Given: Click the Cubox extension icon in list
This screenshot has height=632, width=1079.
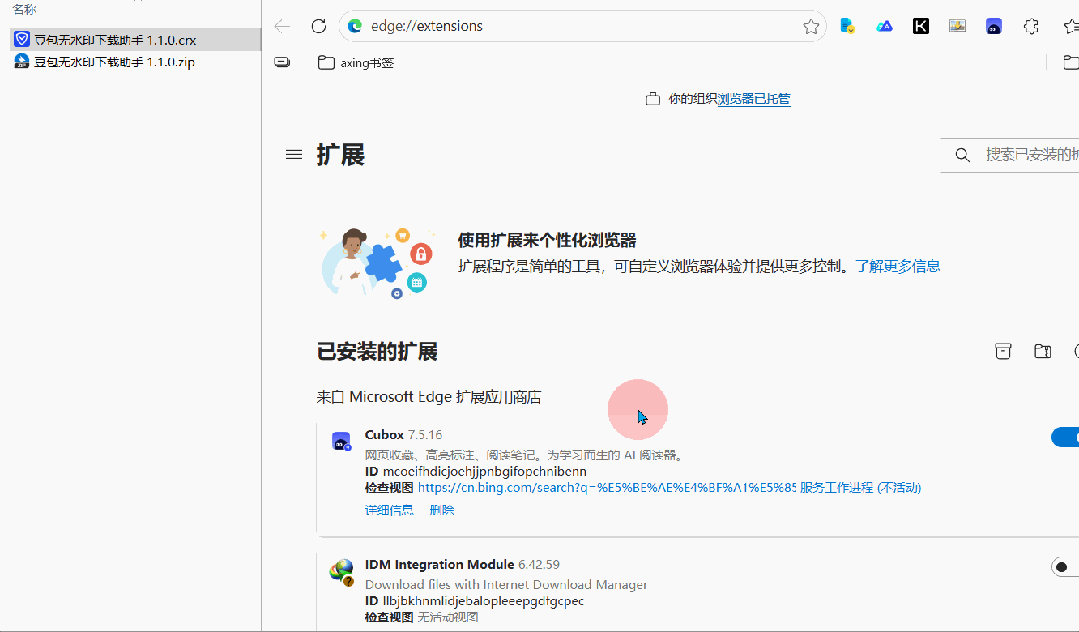Looking at the screenshot, I should [x=341, y=441].
